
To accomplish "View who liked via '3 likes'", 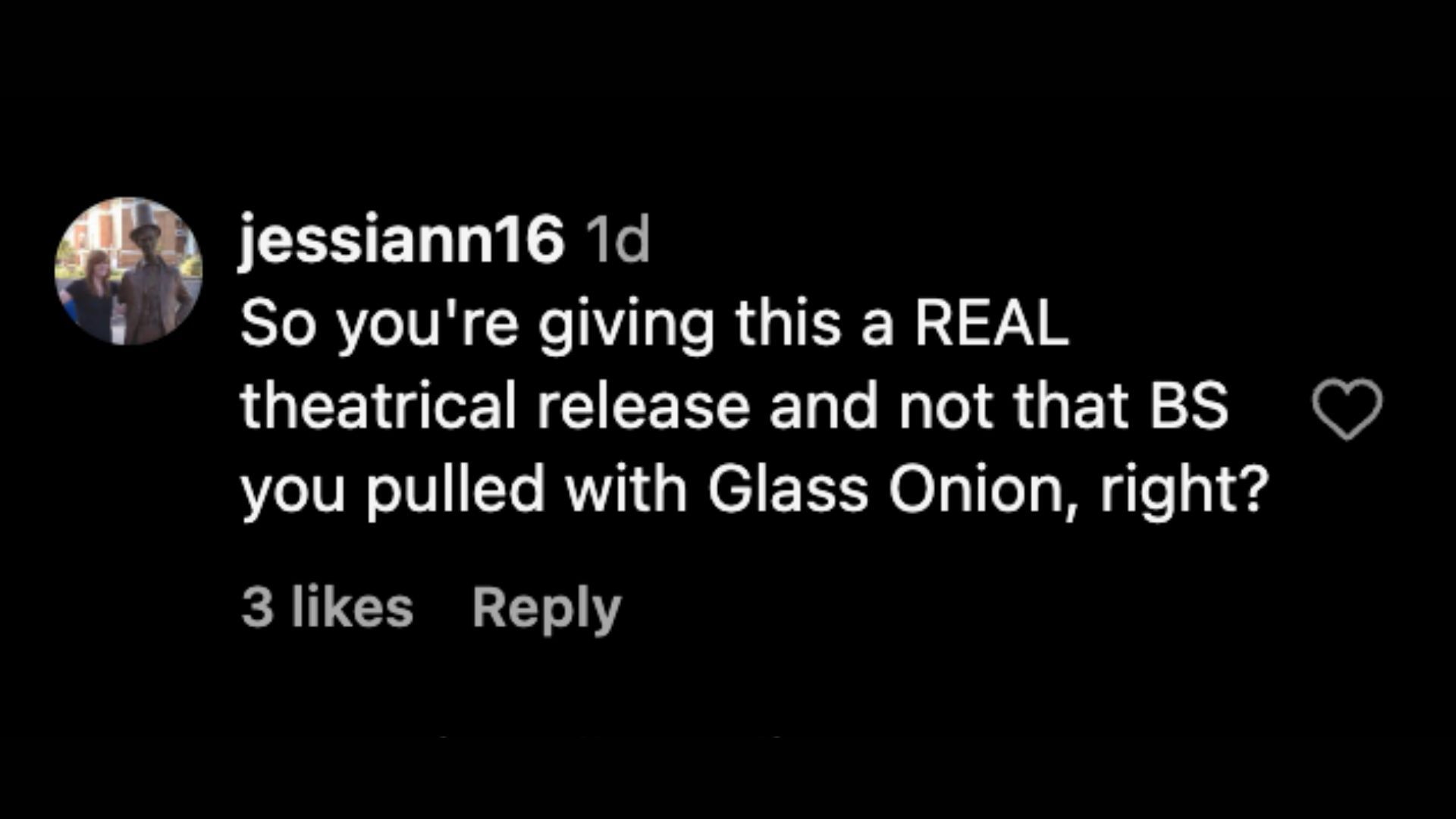I will pos(327,608).
